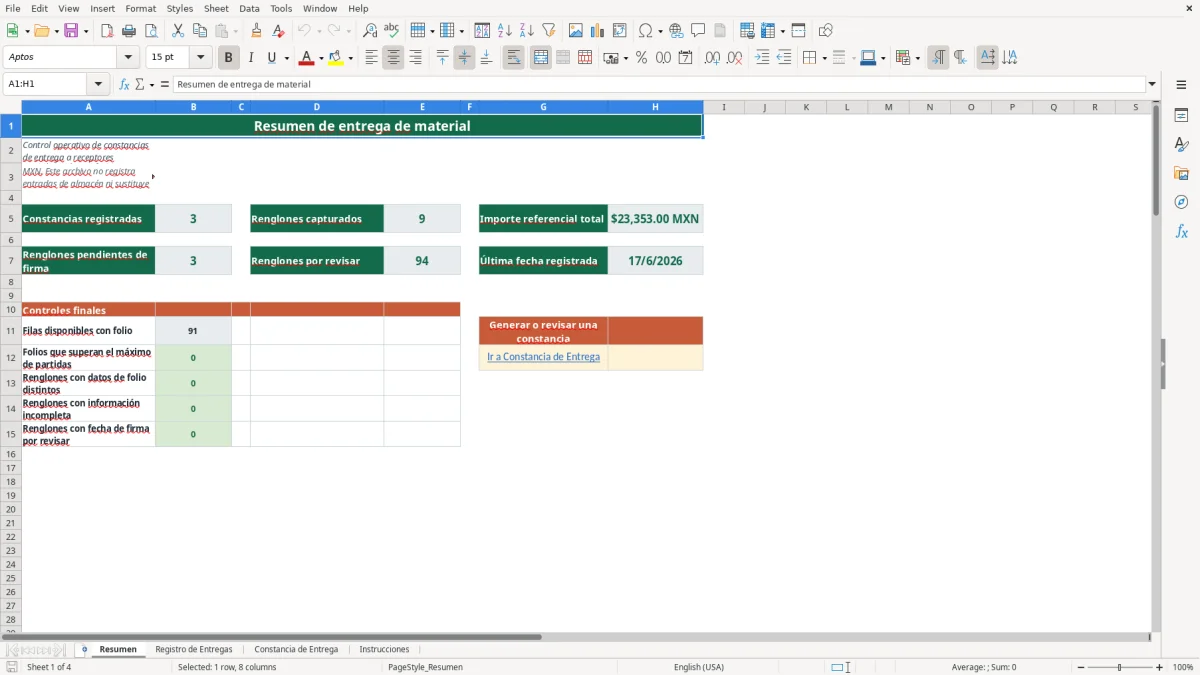Viewport: 1200px width, 675px height.
Task: Click the Cut scissors icon
Action: coord(178,31)
